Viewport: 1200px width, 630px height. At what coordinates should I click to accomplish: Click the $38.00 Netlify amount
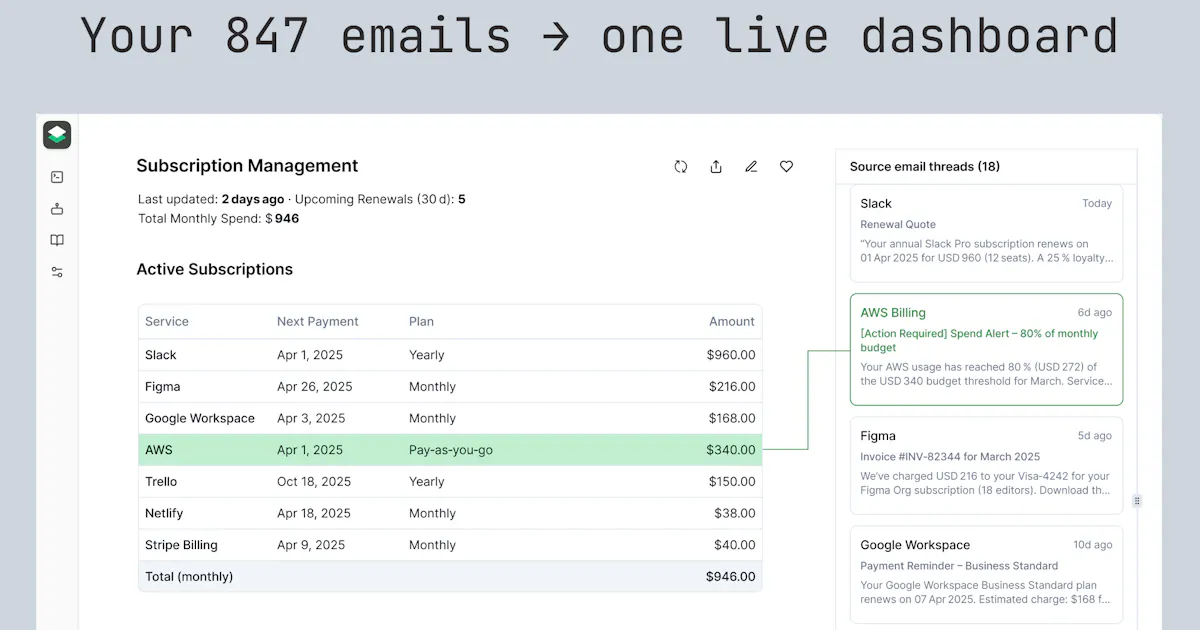(735, 514)
